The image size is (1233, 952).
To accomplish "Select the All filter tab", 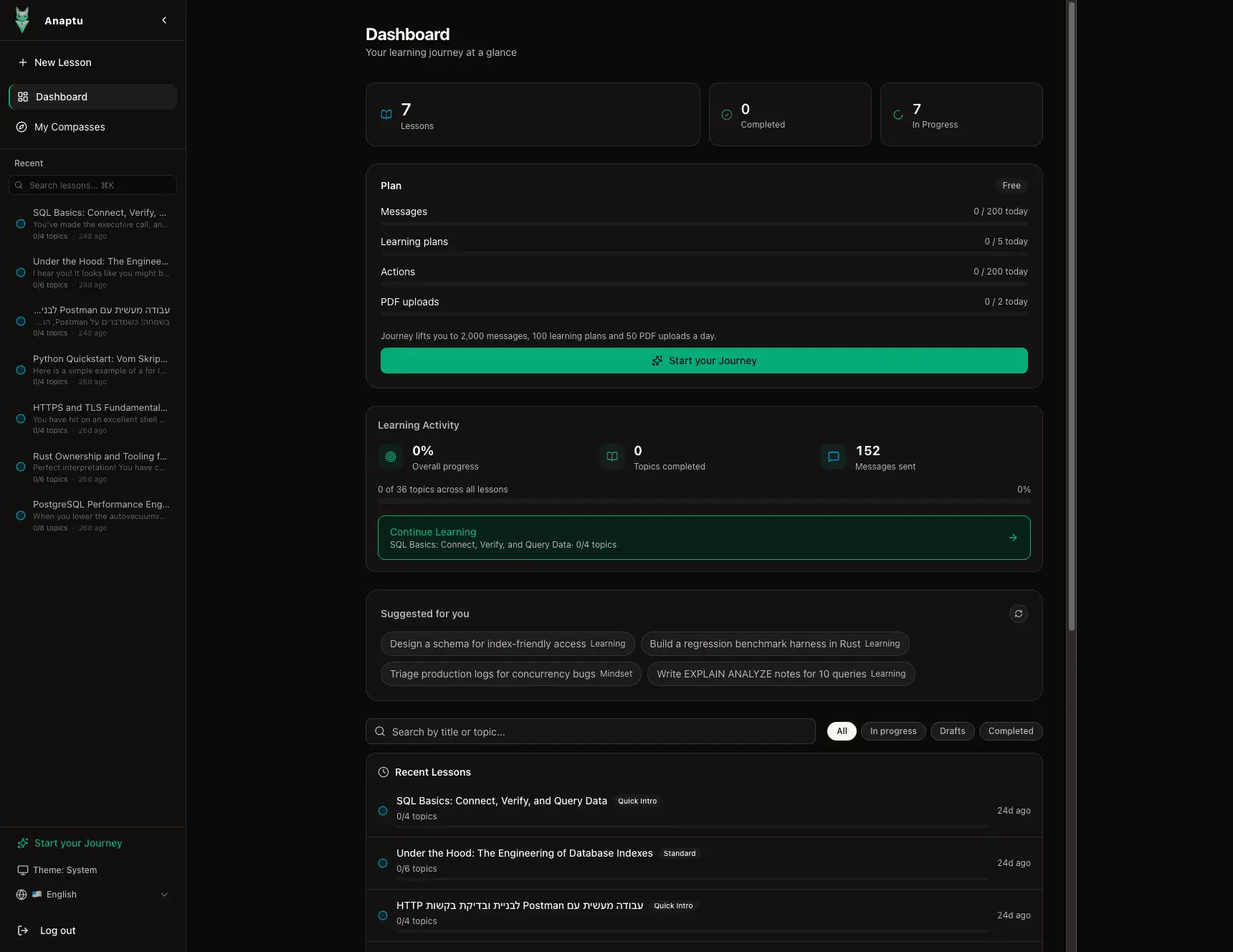I will 842,731.
